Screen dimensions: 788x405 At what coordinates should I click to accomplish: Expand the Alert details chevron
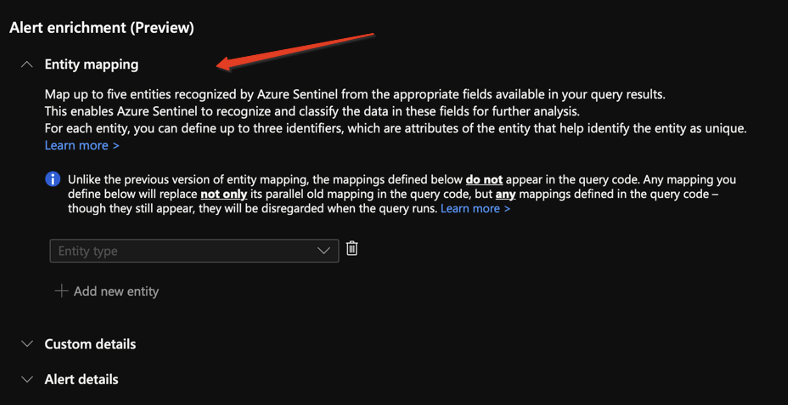(28, 379)
